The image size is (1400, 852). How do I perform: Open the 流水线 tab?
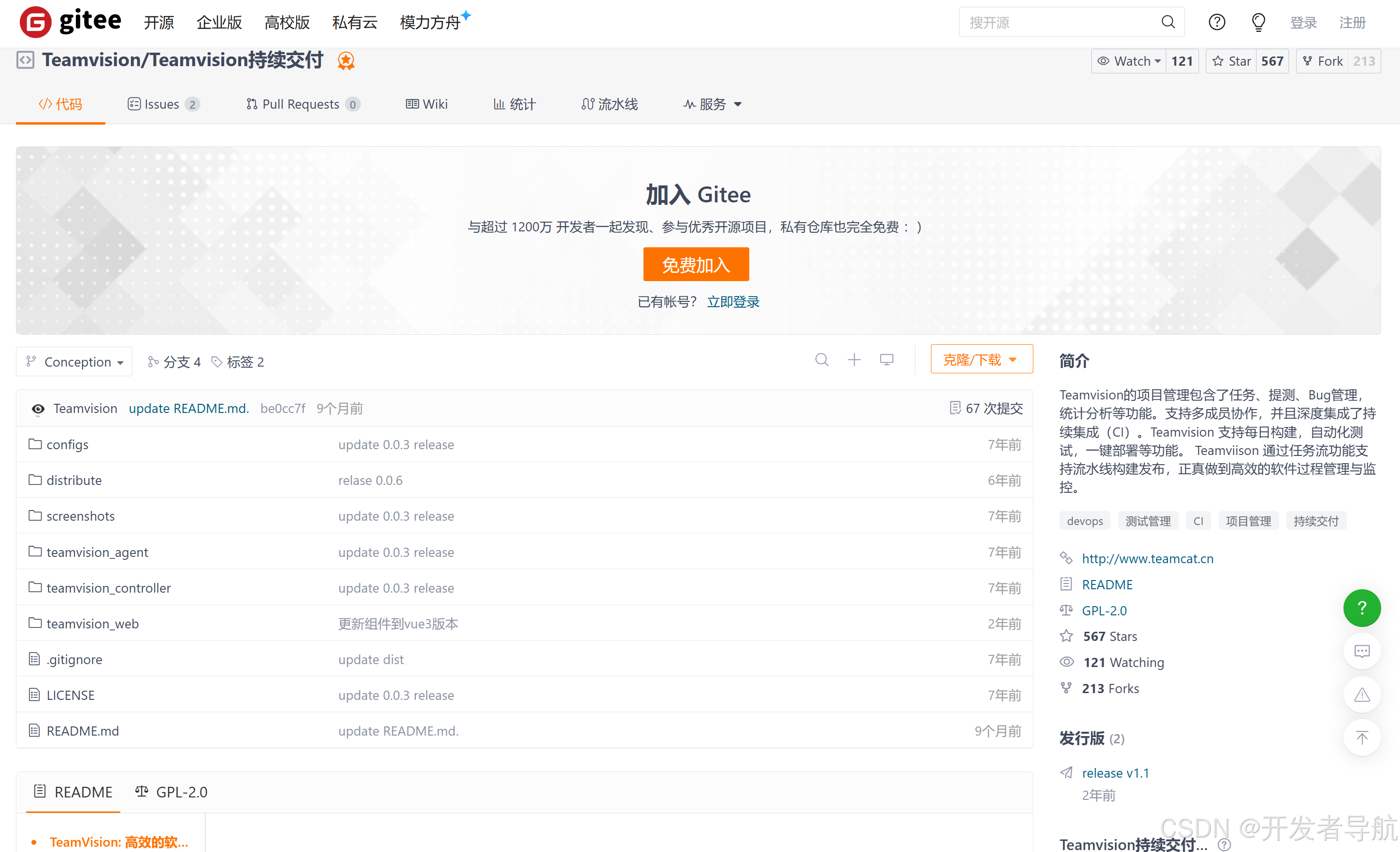610,104
